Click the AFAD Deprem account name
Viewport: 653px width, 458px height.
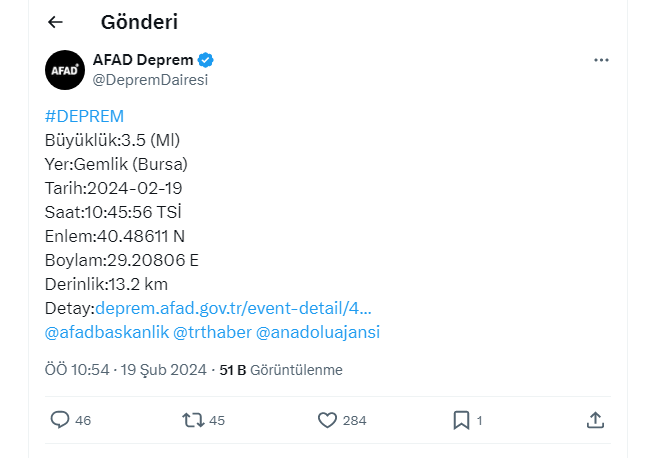coord(145,60)
